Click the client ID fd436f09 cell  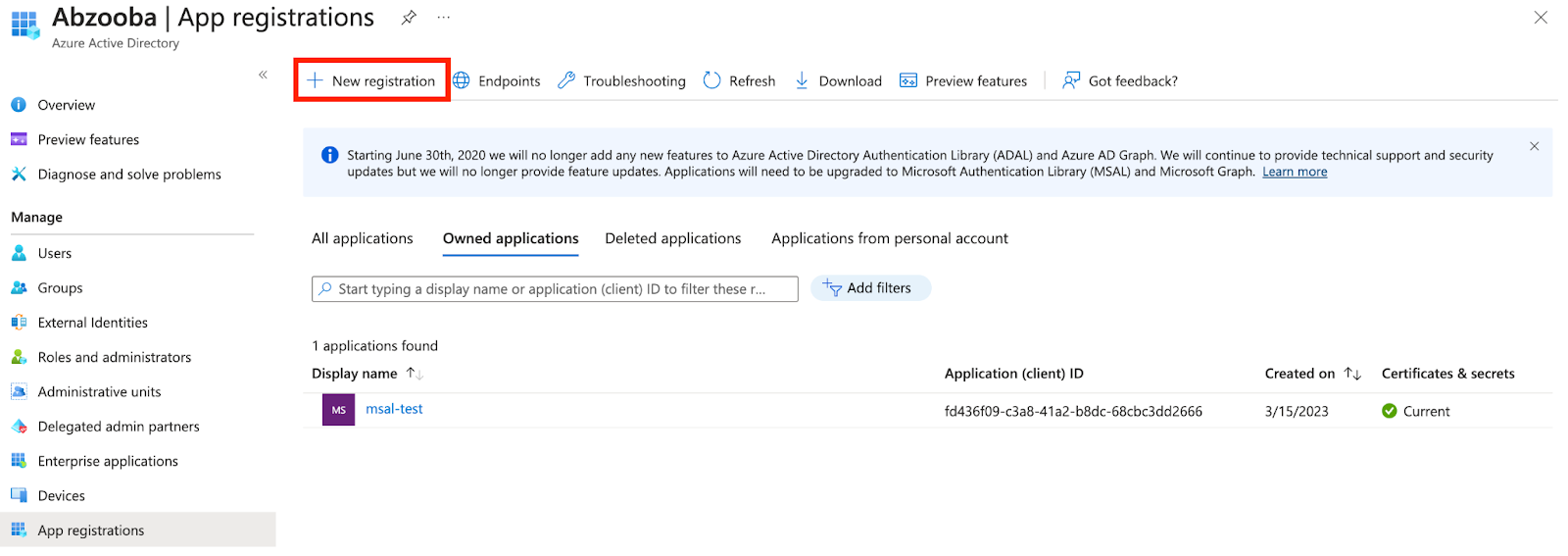coord(1073,411)
